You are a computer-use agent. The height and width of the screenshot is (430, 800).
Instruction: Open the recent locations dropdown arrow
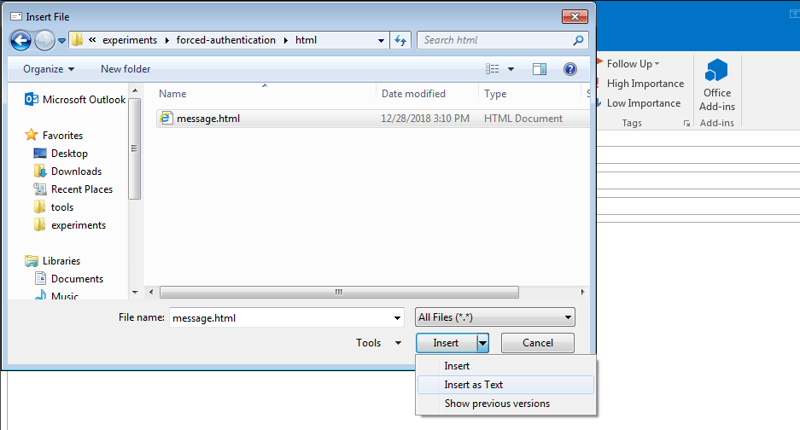pyautogui.click(x=62, y=41)
